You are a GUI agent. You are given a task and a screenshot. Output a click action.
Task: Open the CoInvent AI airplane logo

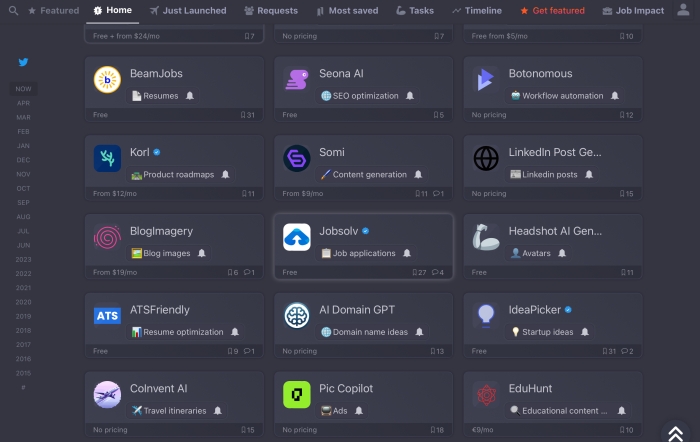point(107,394)
